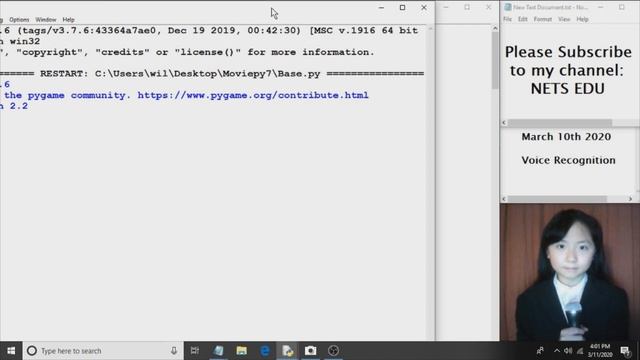Screen dimensions: 640x360
Task: Click the vertical scrollbar thumb in middle window
Action: (x=495, y=60)
